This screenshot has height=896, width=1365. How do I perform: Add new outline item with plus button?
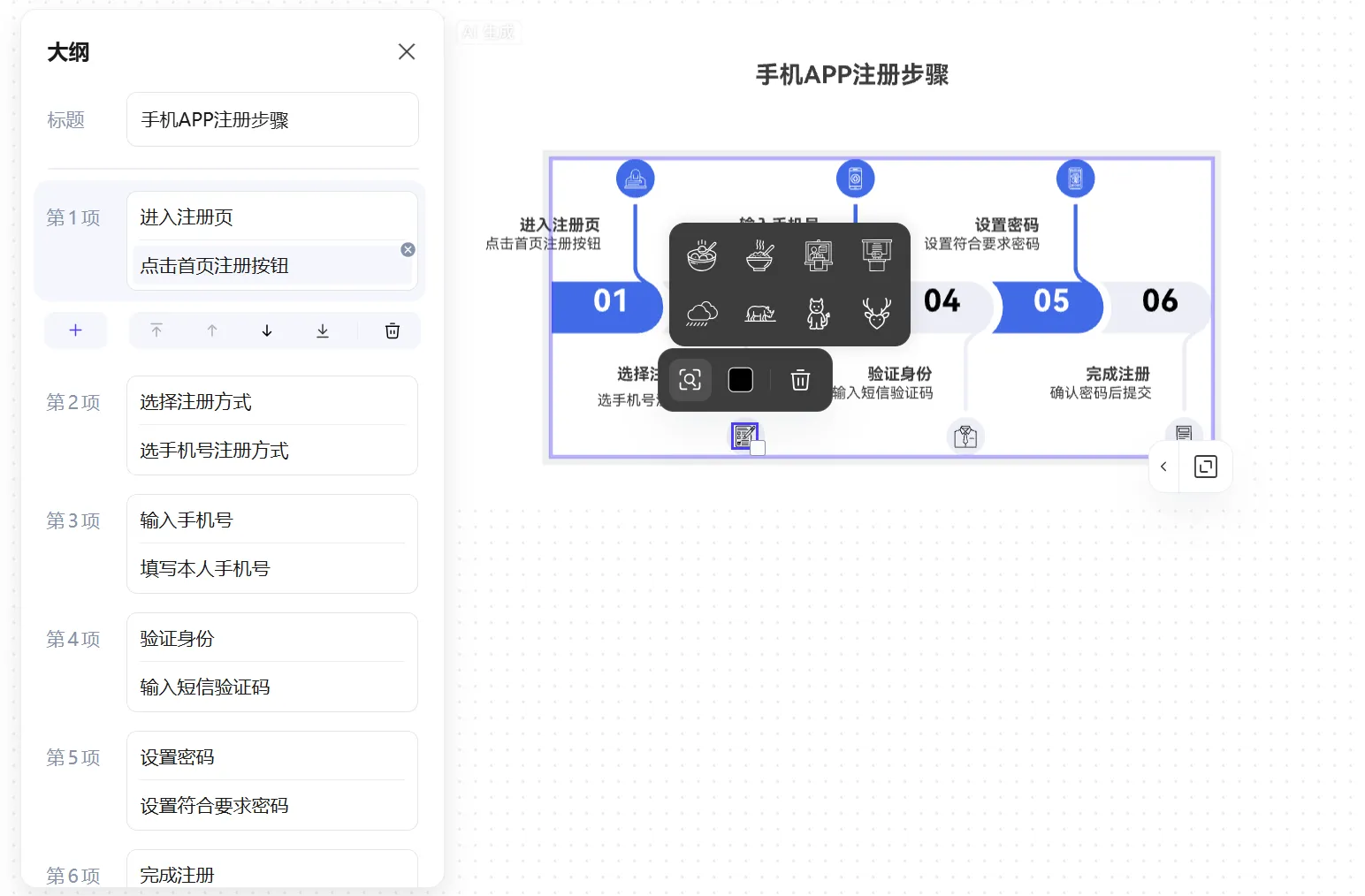[76, 330]
